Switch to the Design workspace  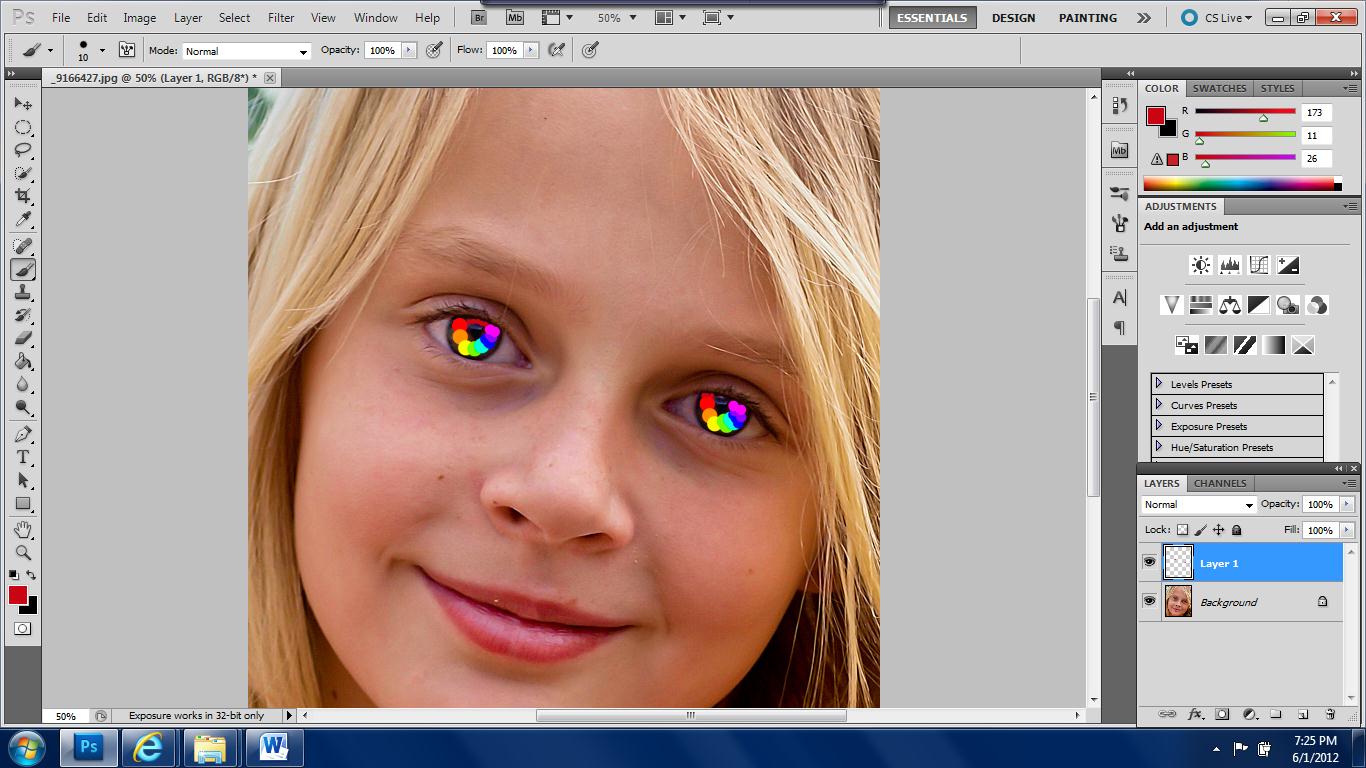pos(1013,18)
